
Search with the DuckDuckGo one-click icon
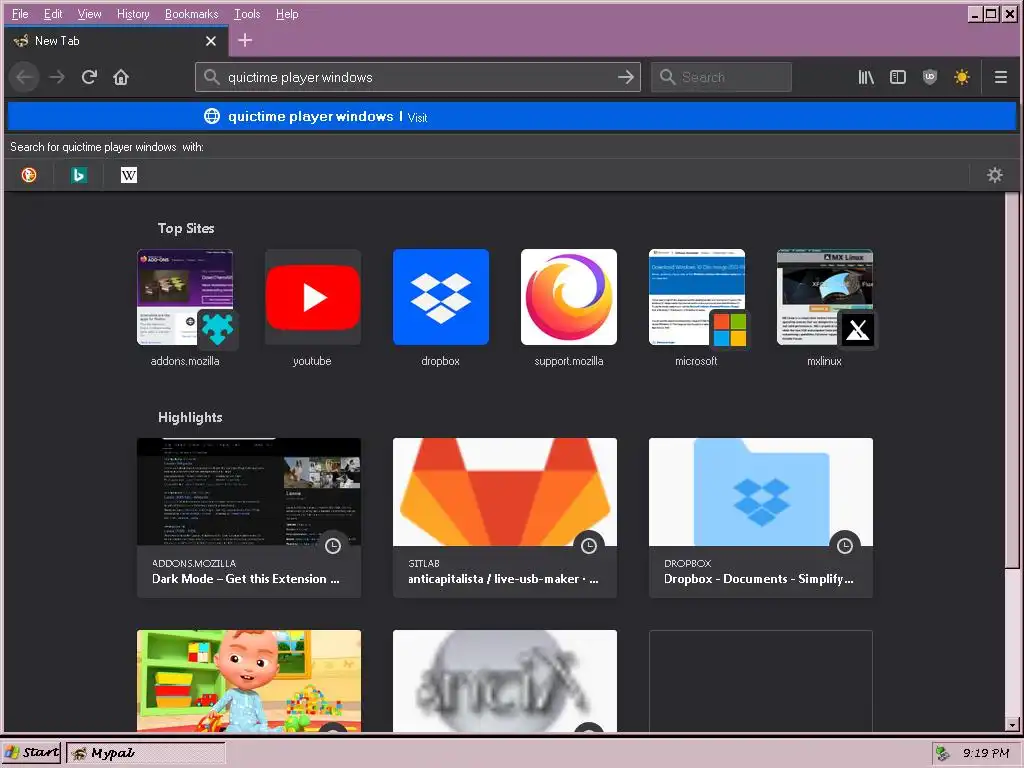[x=29, y=175]
